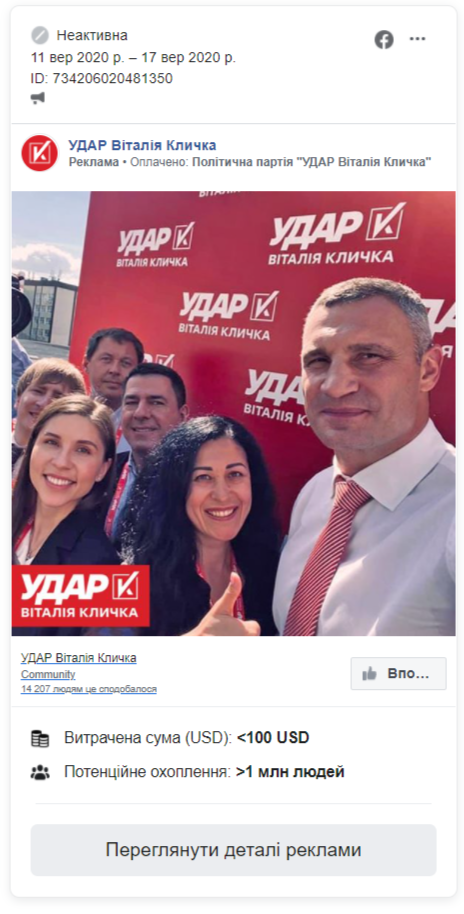Screen dimensions: 464x914
Task: Click the megaphone icon under the ID
Action: (x=38, y=99)
